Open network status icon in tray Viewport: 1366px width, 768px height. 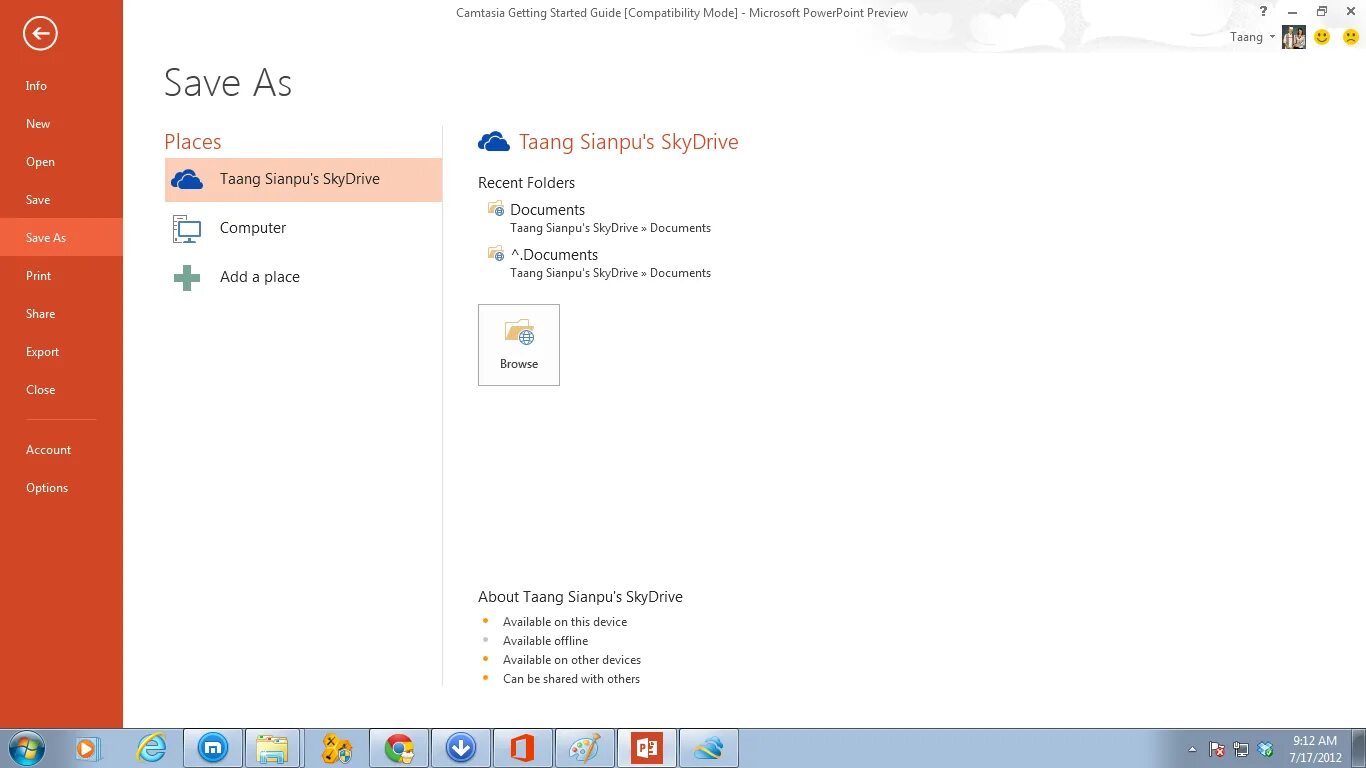tap(1241, 749)
